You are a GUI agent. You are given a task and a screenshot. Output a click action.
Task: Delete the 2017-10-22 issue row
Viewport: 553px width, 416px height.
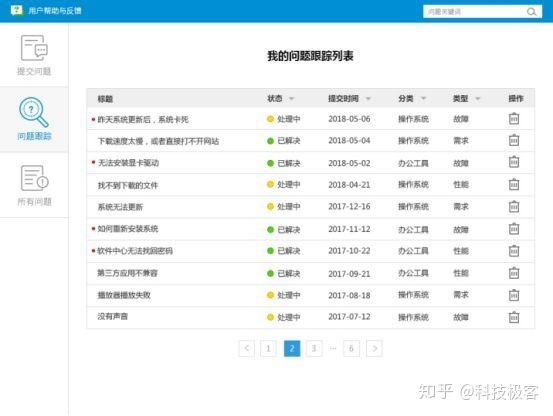click(514, 251)
